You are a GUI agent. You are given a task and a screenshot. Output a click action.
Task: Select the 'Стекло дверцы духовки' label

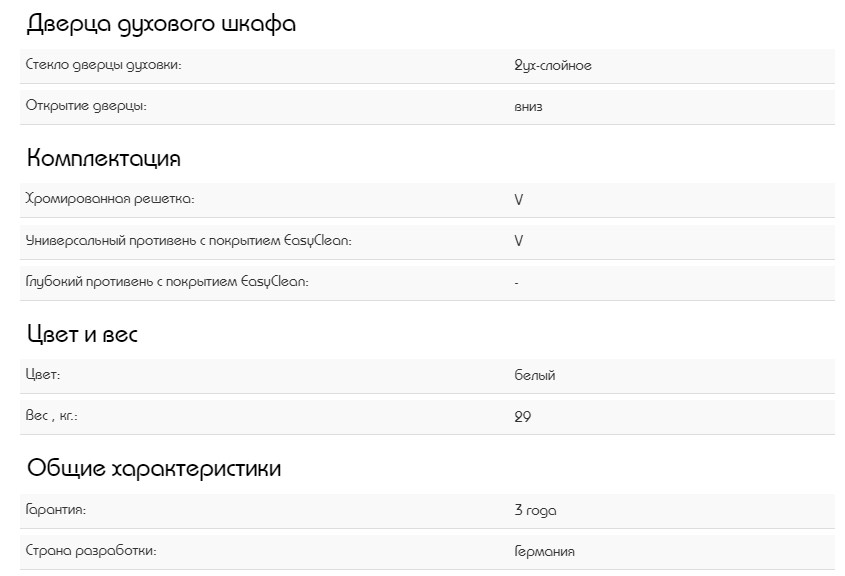103,65
